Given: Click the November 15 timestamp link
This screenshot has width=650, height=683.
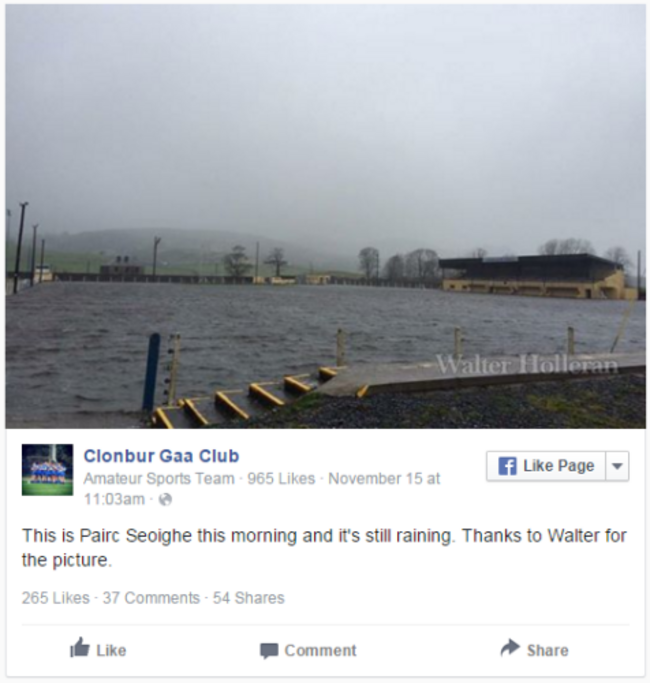Looking at the screenshot, I should [262, 488].
